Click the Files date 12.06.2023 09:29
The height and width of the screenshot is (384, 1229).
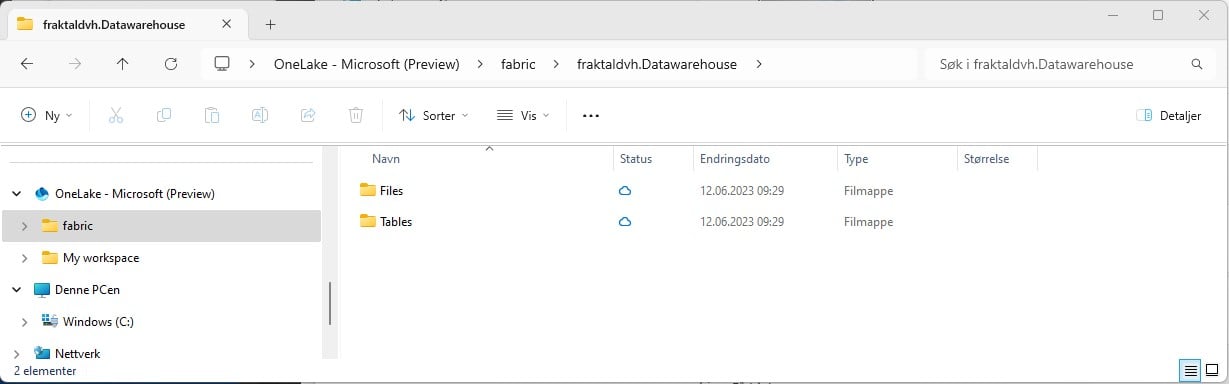point(742,190)
